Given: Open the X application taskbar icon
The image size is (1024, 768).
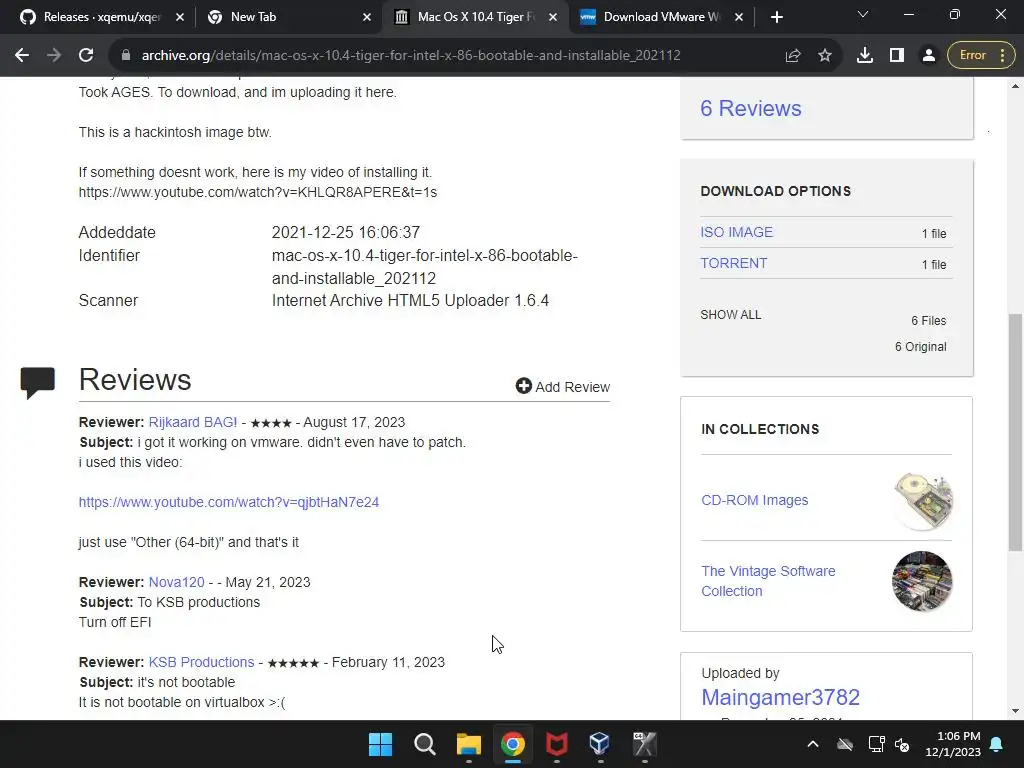Looking at the screenshot, I should [x=644, y=744].
